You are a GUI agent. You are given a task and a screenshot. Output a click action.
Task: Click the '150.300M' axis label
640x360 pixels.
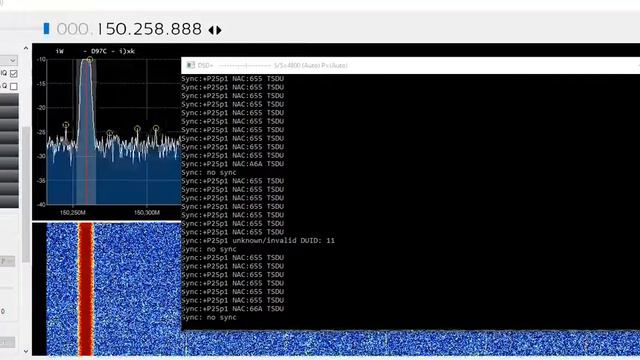click(147, 213)
